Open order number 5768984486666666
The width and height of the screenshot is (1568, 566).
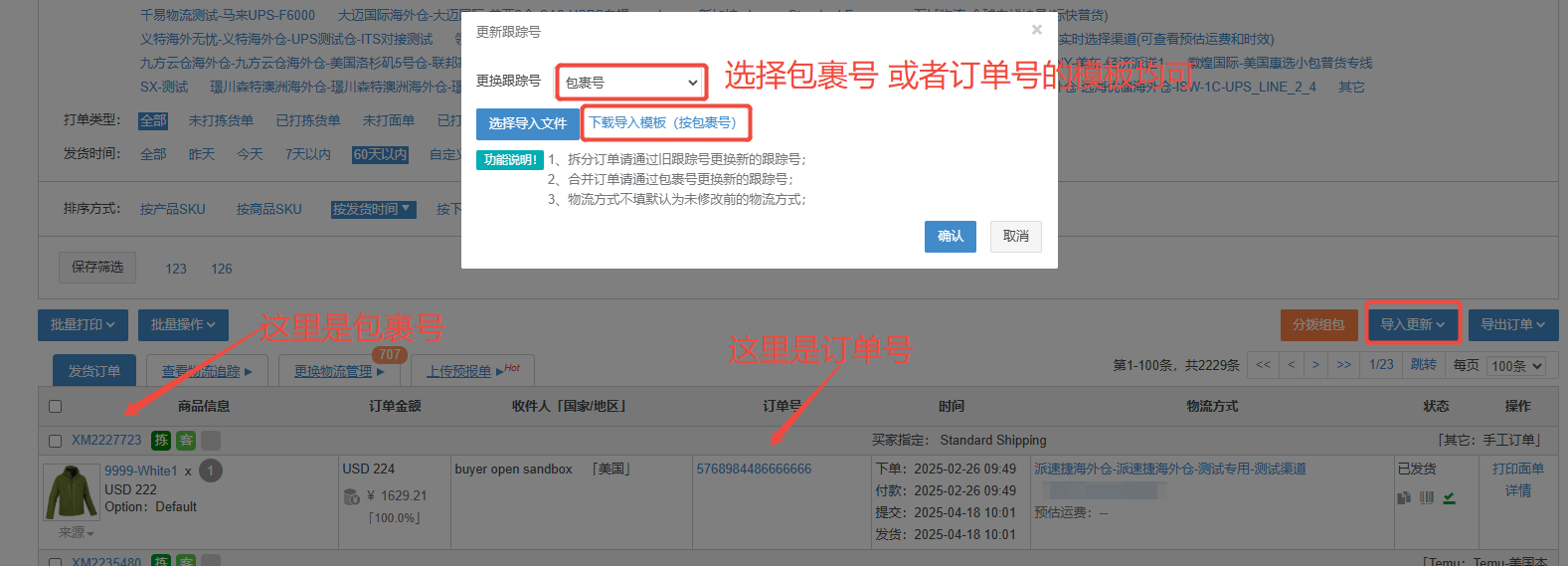coord(754,469)
